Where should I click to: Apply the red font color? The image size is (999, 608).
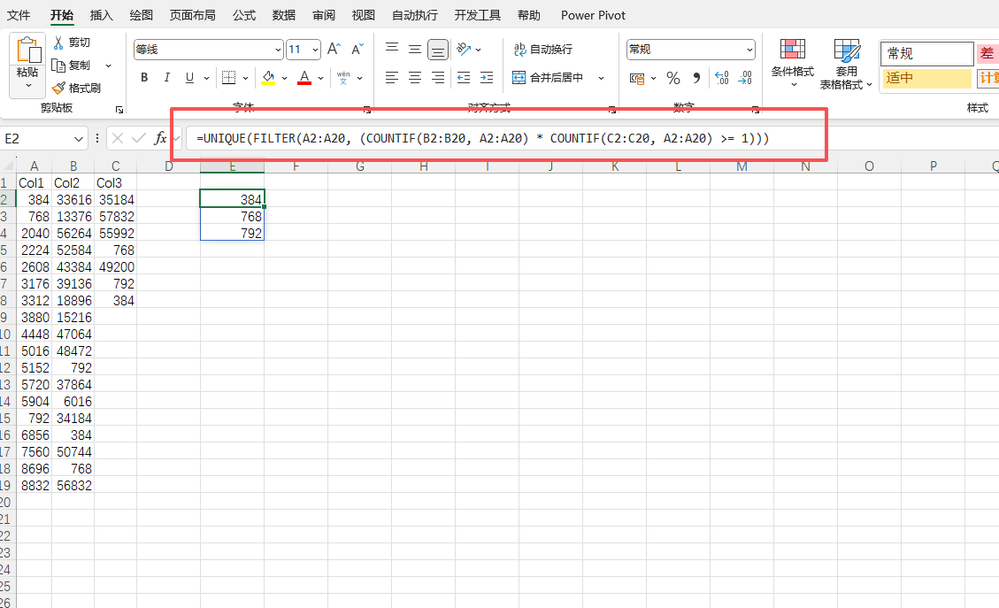point(305,77)
